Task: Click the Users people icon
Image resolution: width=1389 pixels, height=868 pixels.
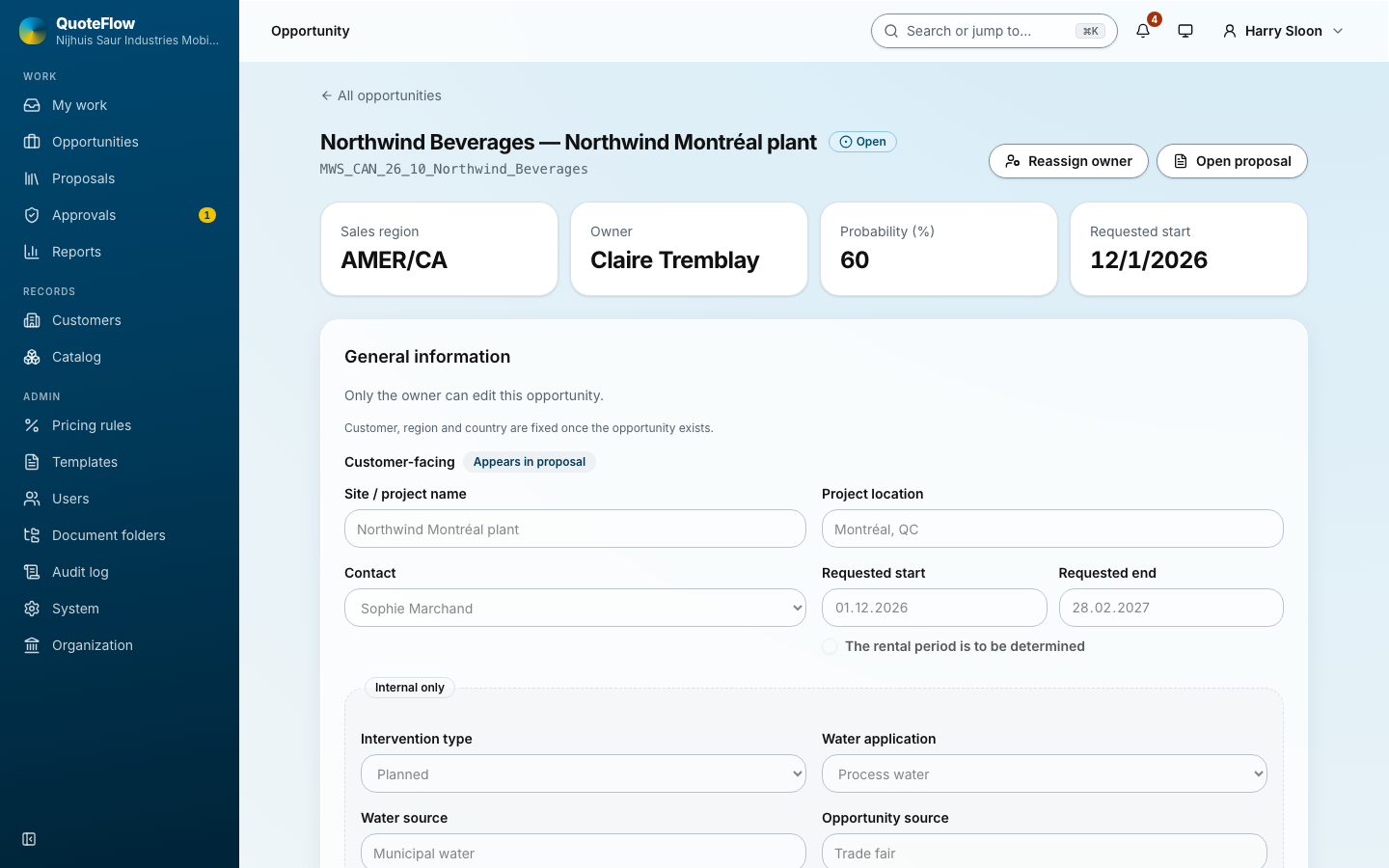Action: coord(32,499)
